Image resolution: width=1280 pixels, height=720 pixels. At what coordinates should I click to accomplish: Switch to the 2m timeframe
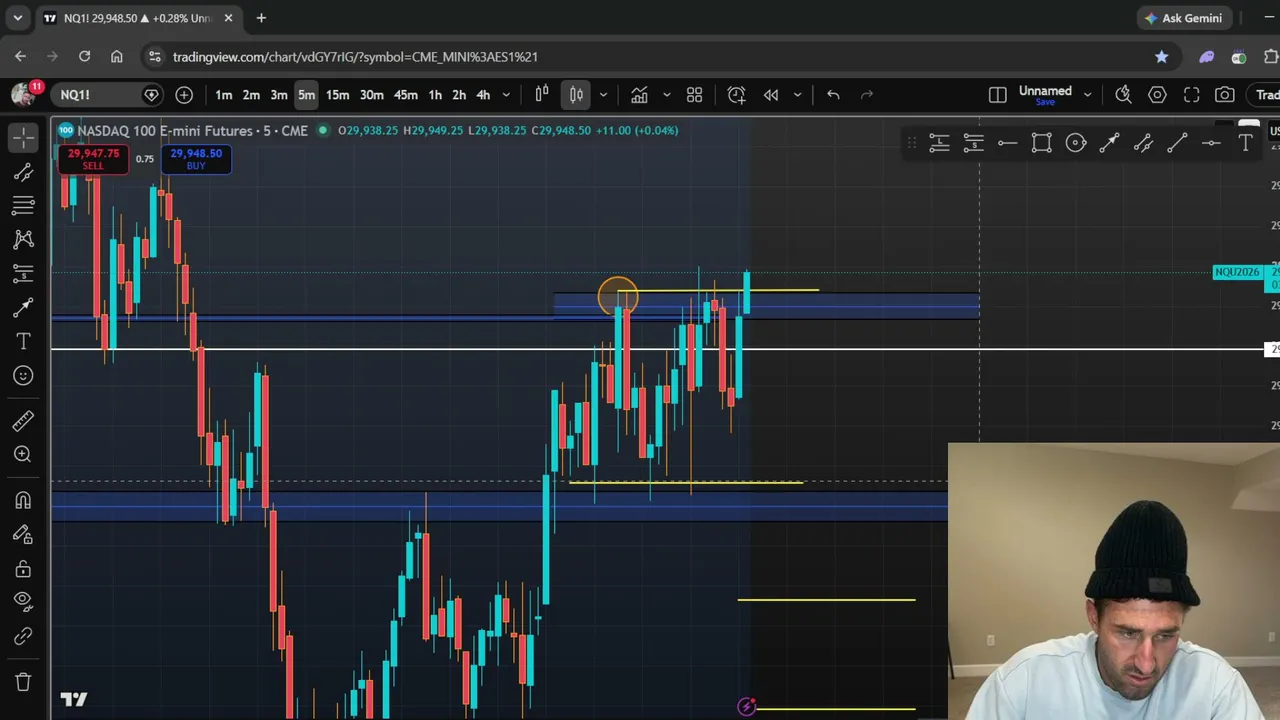251,95
